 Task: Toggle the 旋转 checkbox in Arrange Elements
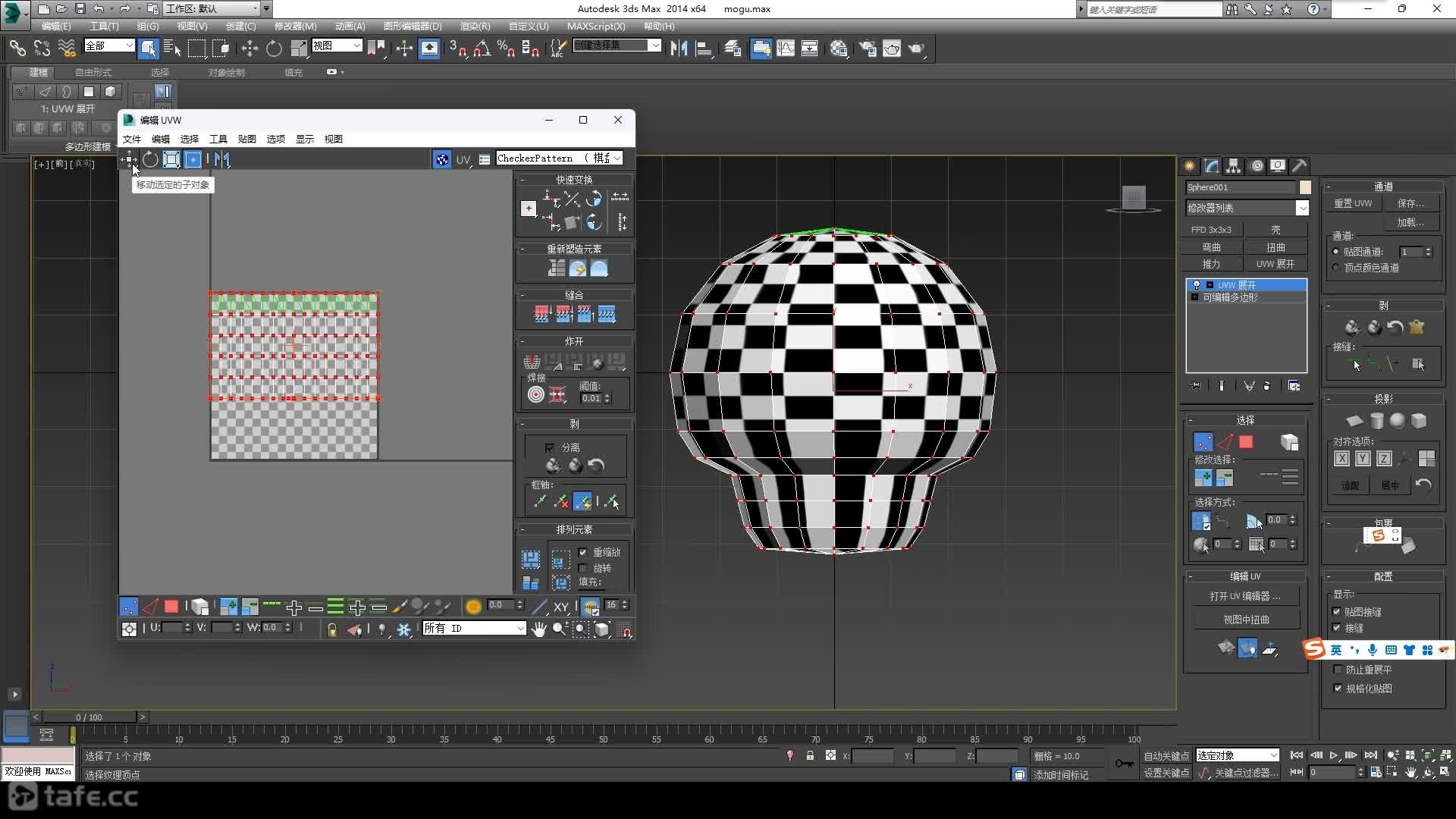(x=583, y=568)
